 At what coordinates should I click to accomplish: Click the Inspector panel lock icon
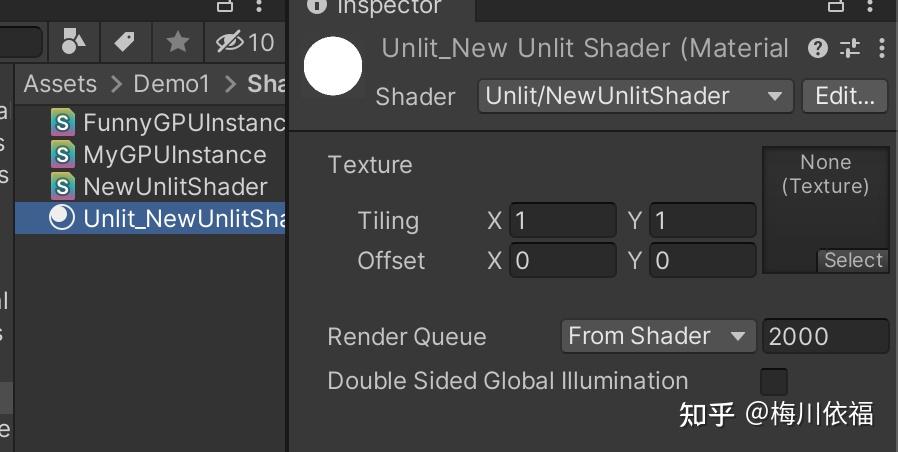coord(836,6)
